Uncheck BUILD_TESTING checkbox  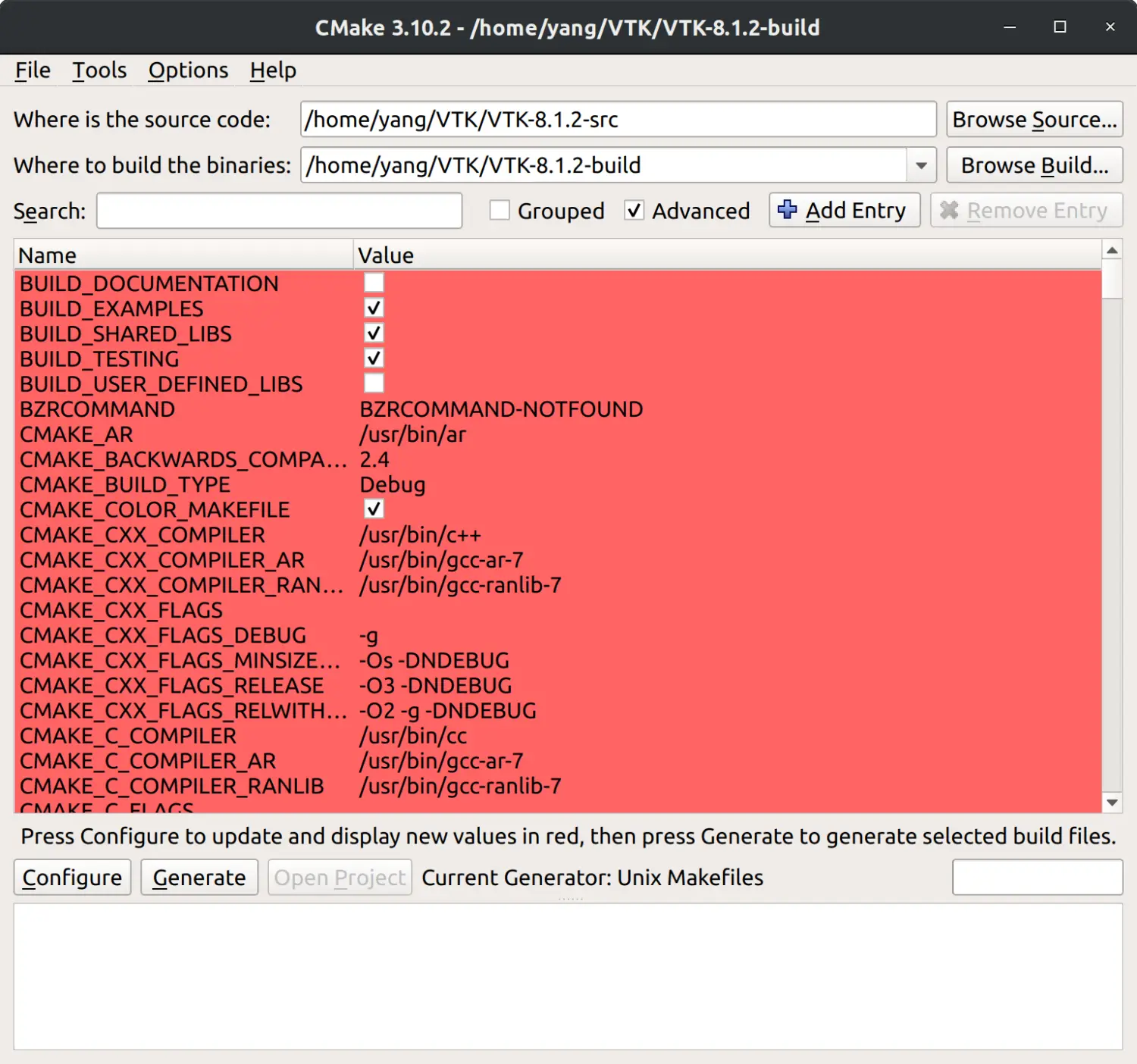[x=374, y=358]
